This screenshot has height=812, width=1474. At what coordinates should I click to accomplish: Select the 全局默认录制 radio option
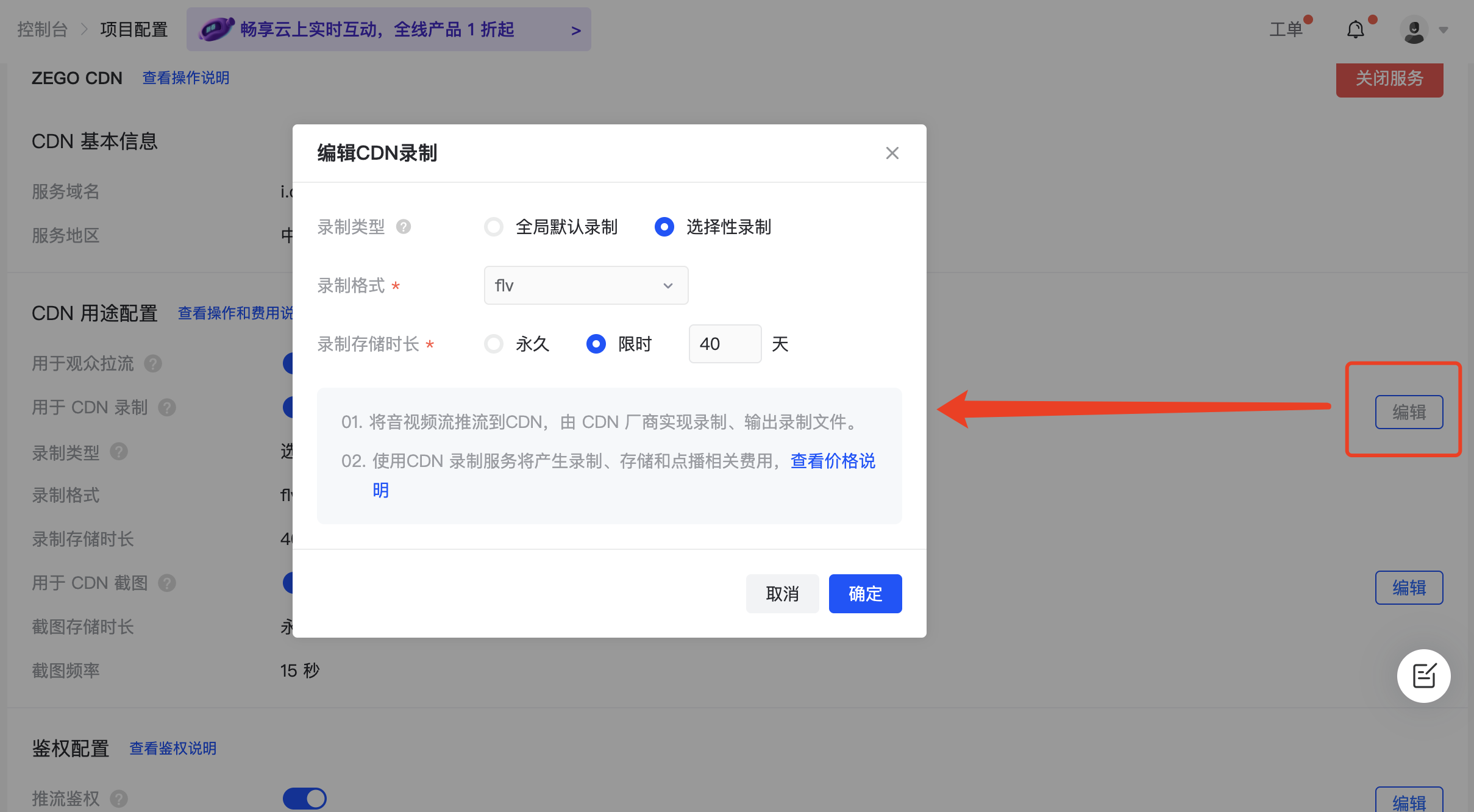494,227
